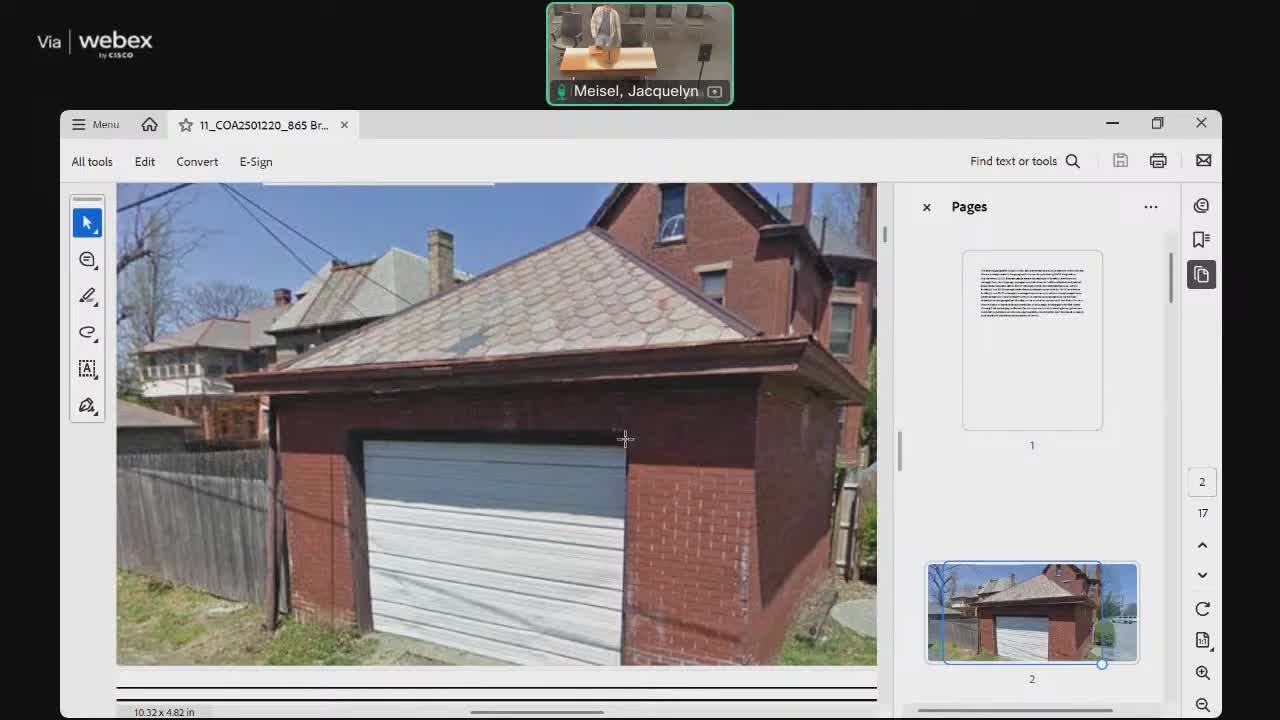Select the fill and sign pen tool

click(x=87, y=405)
